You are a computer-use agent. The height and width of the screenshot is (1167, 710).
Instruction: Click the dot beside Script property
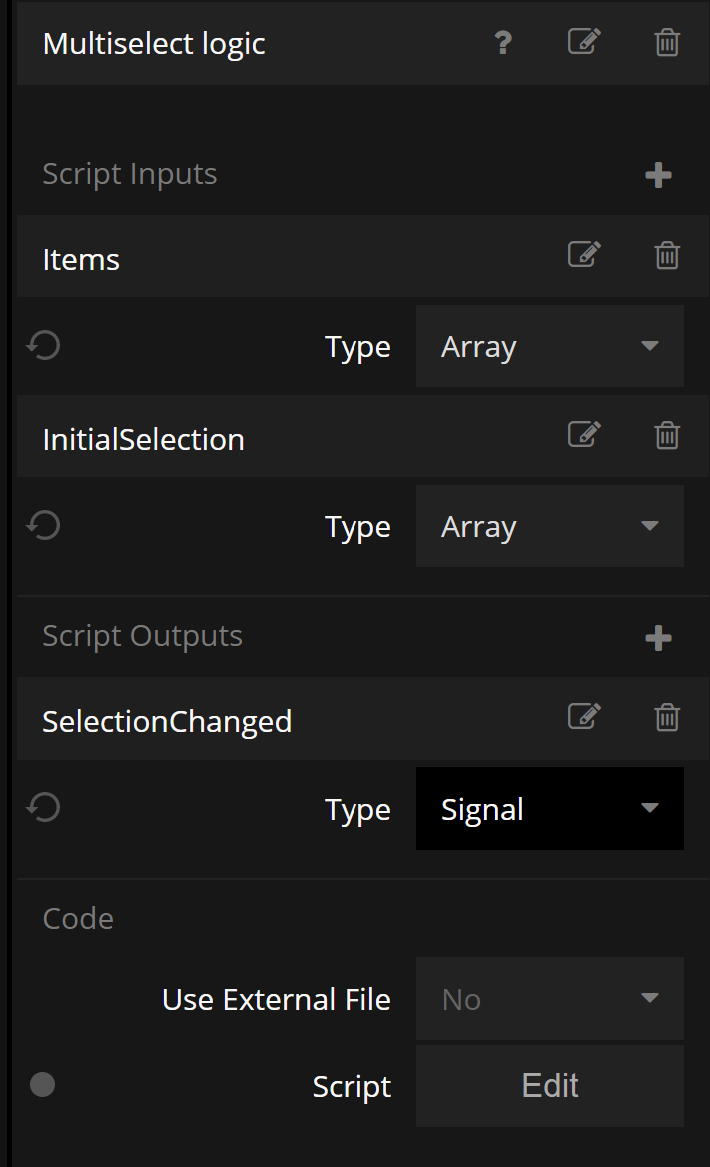pos(42,1085)
